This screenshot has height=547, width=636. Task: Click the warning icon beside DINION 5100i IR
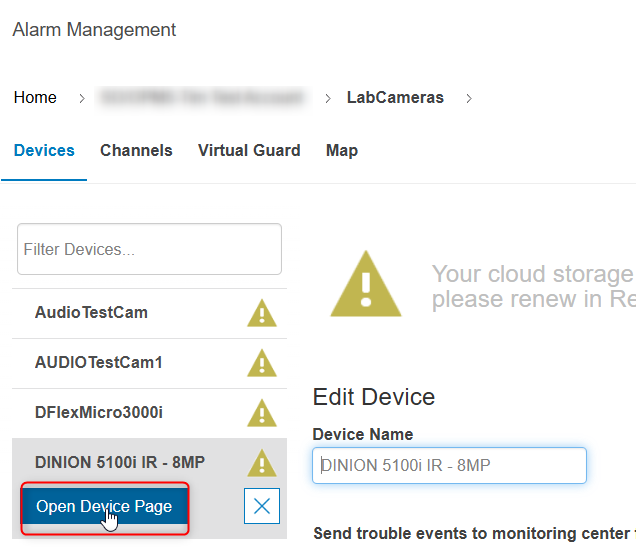coord(261,463)
